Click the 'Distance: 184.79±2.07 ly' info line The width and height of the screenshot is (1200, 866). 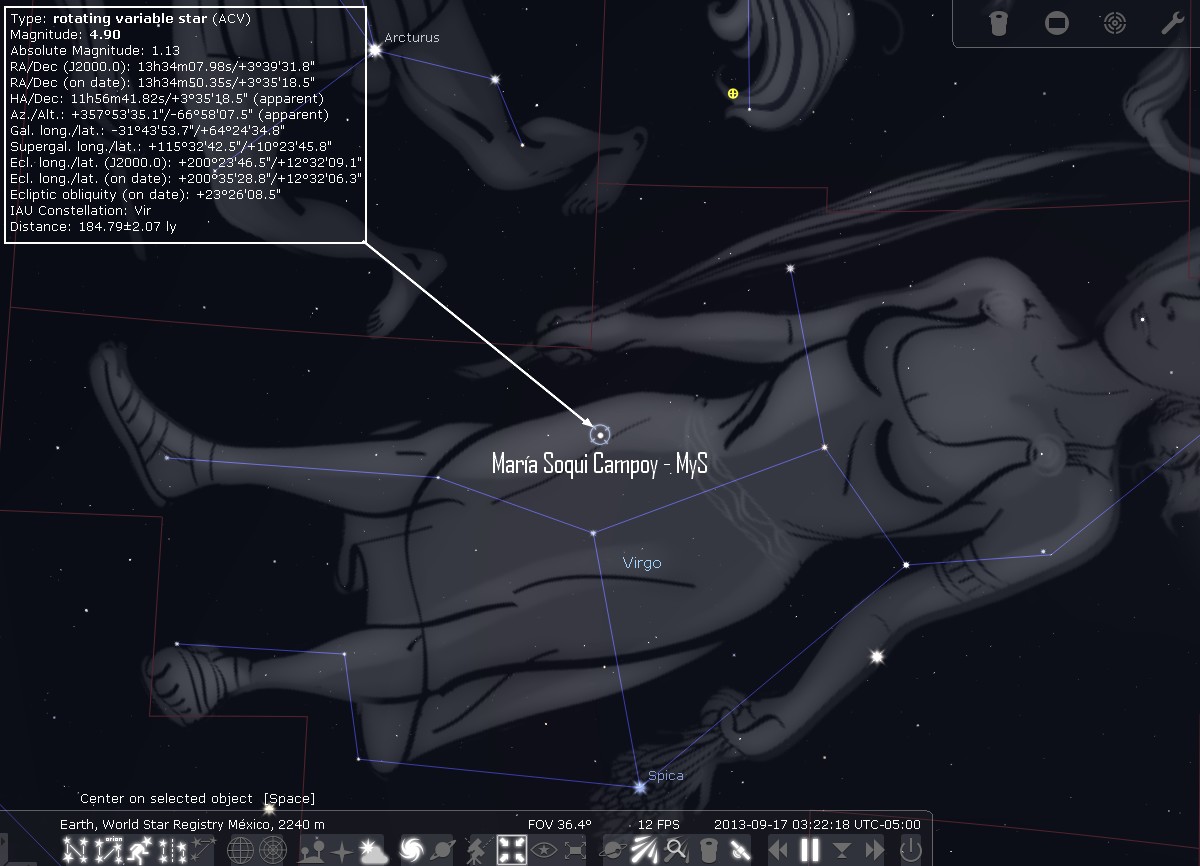[x=94, y=226]
